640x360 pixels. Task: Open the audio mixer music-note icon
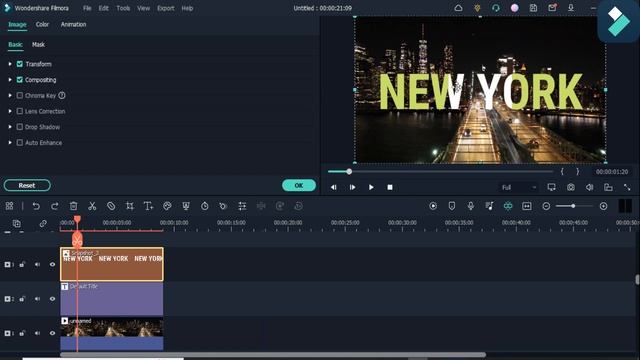point(489,206)
